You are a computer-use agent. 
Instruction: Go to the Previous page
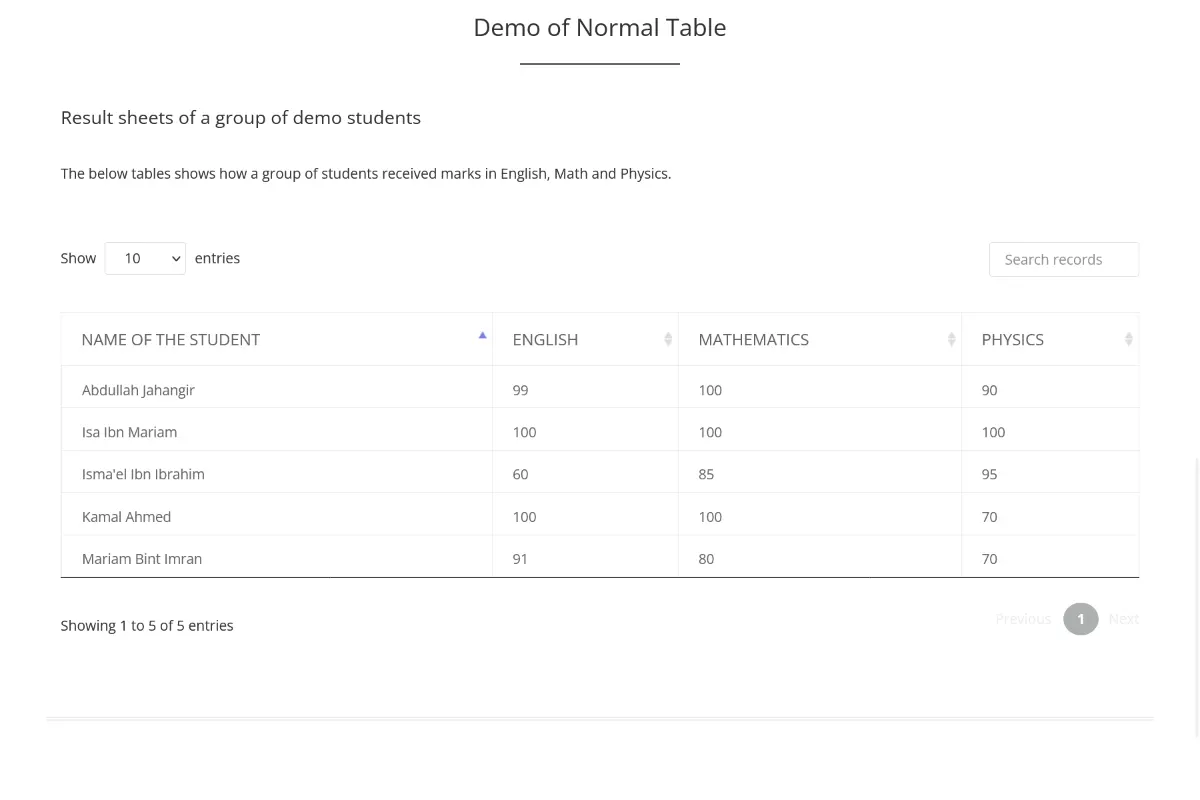pos(1022,619)
